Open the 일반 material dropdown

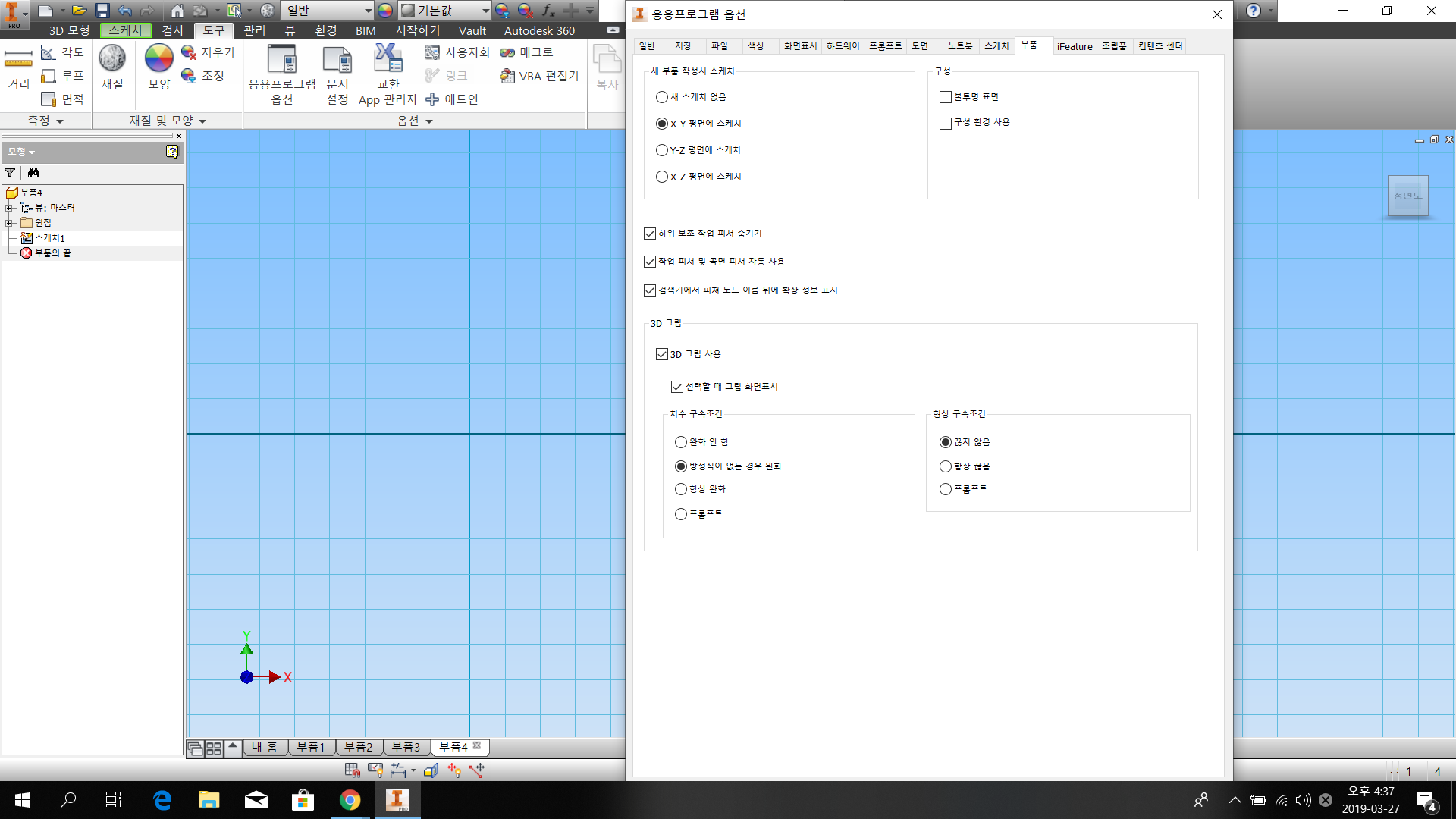pos(368,11)
